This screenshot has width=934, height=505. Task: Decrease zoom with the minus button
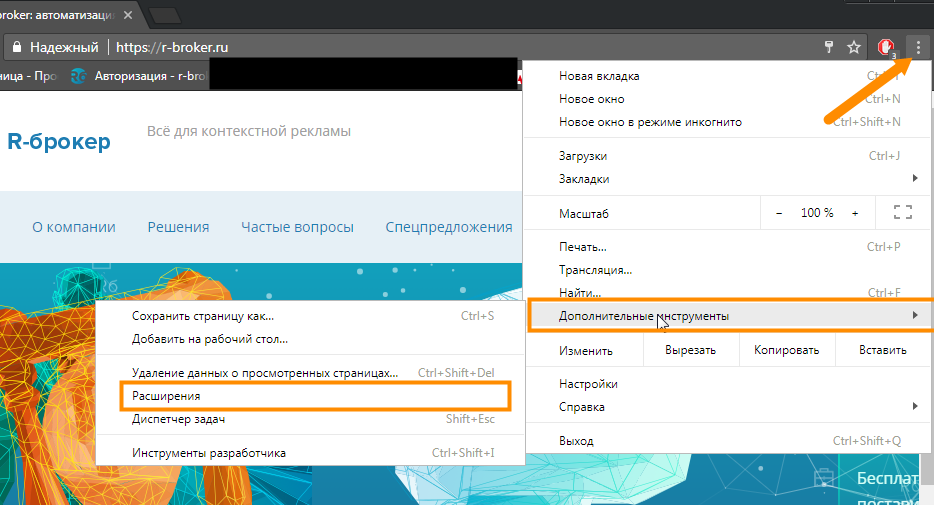point(779,213)
